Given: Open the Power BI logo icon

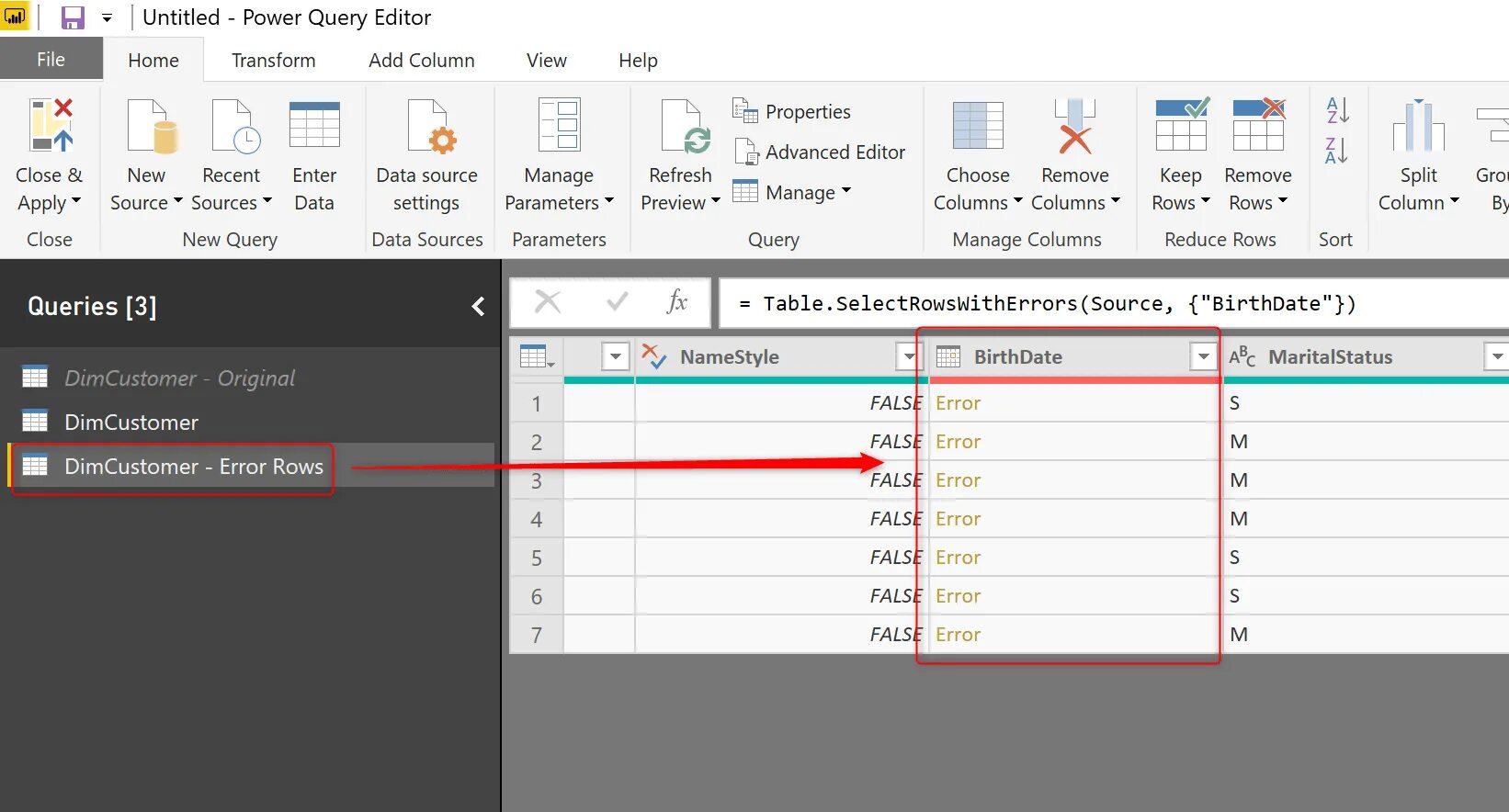Looking at the screenshot, I should pos(15,16).
